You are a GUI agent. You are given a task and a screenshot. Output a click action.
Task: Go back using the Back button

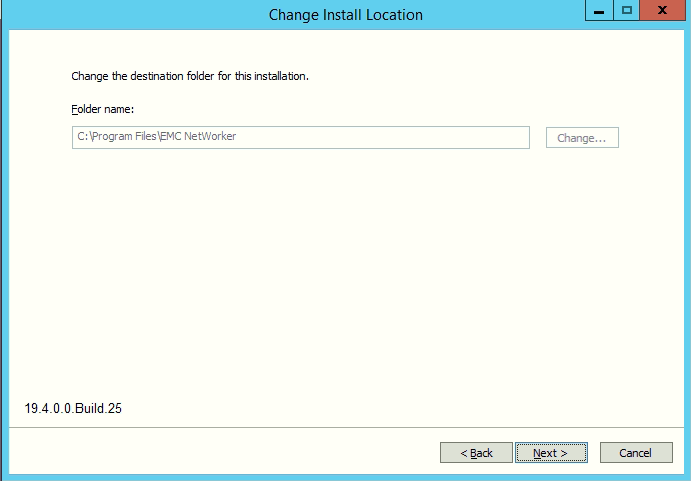tap(476, 453)
